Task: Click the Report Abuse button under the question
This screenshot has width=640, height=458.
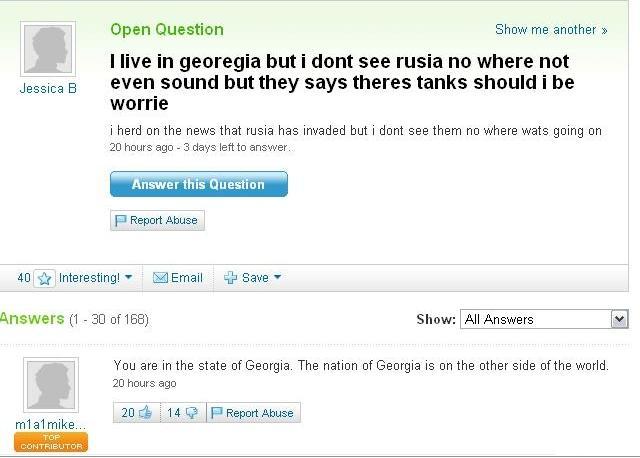Action: pyautogui.click(x=157, y=220)
